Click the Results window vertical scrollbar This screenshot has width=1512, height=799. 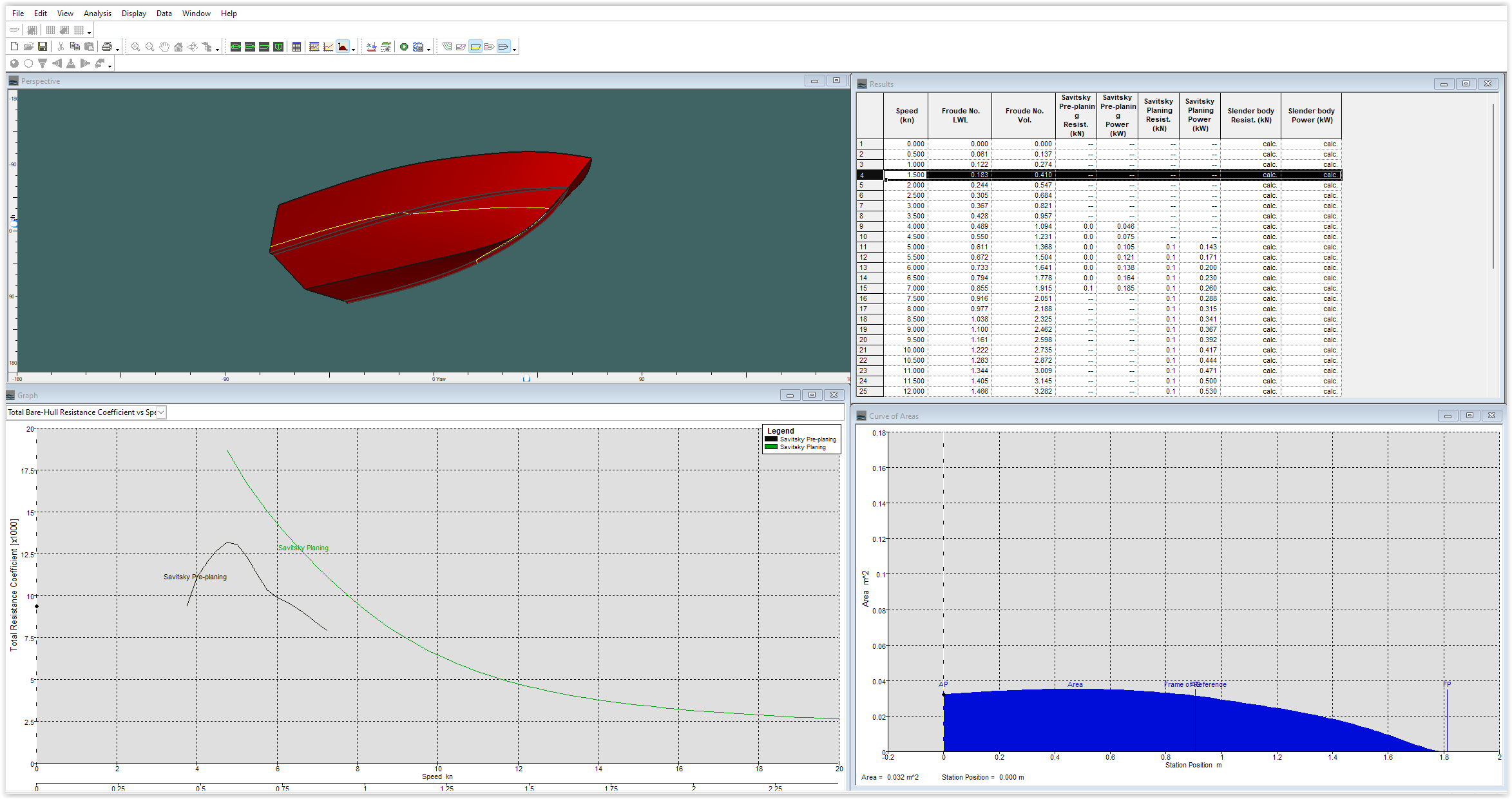pos(1493,186)
